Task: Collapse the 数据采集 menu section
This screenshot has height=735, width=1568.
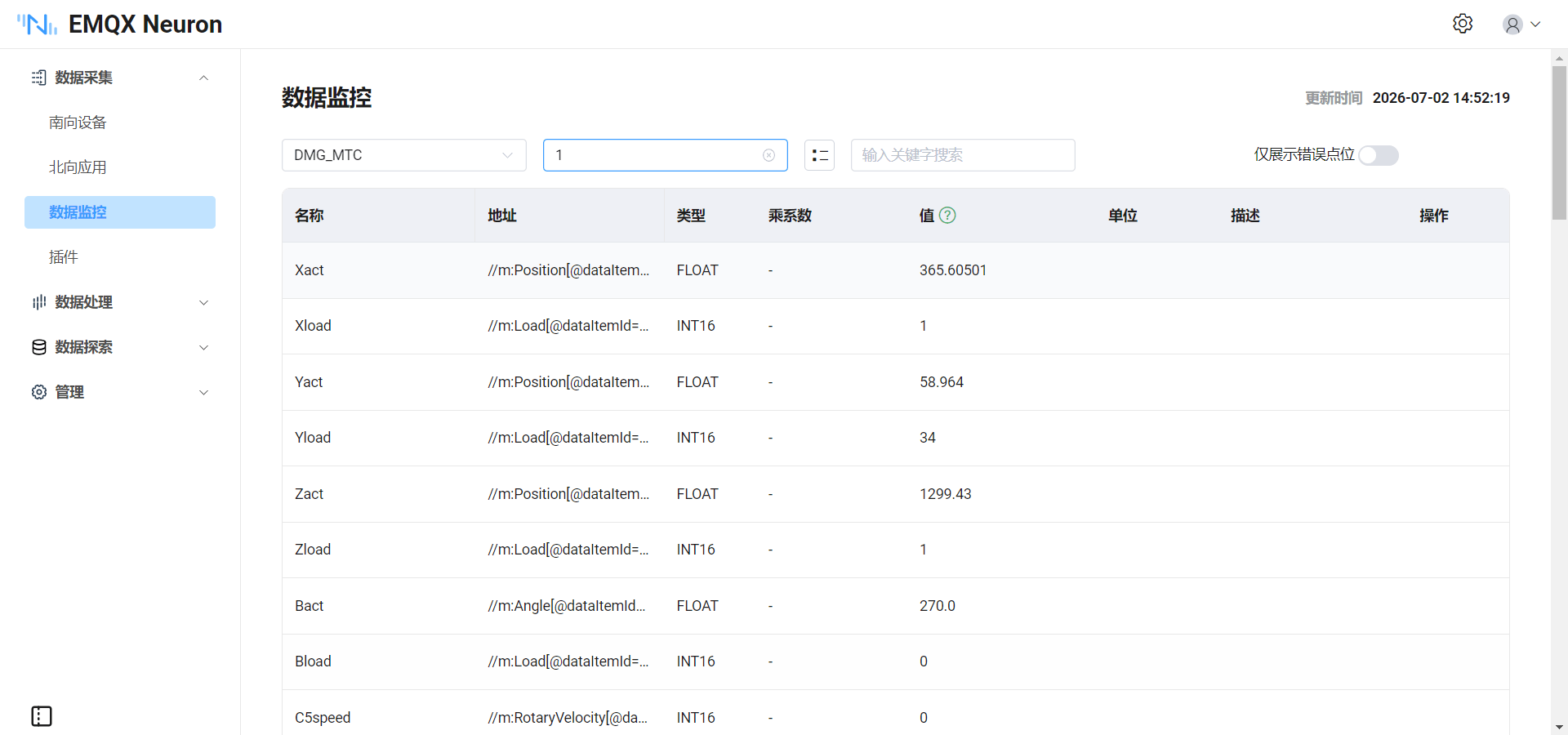Action: [204, 78]
